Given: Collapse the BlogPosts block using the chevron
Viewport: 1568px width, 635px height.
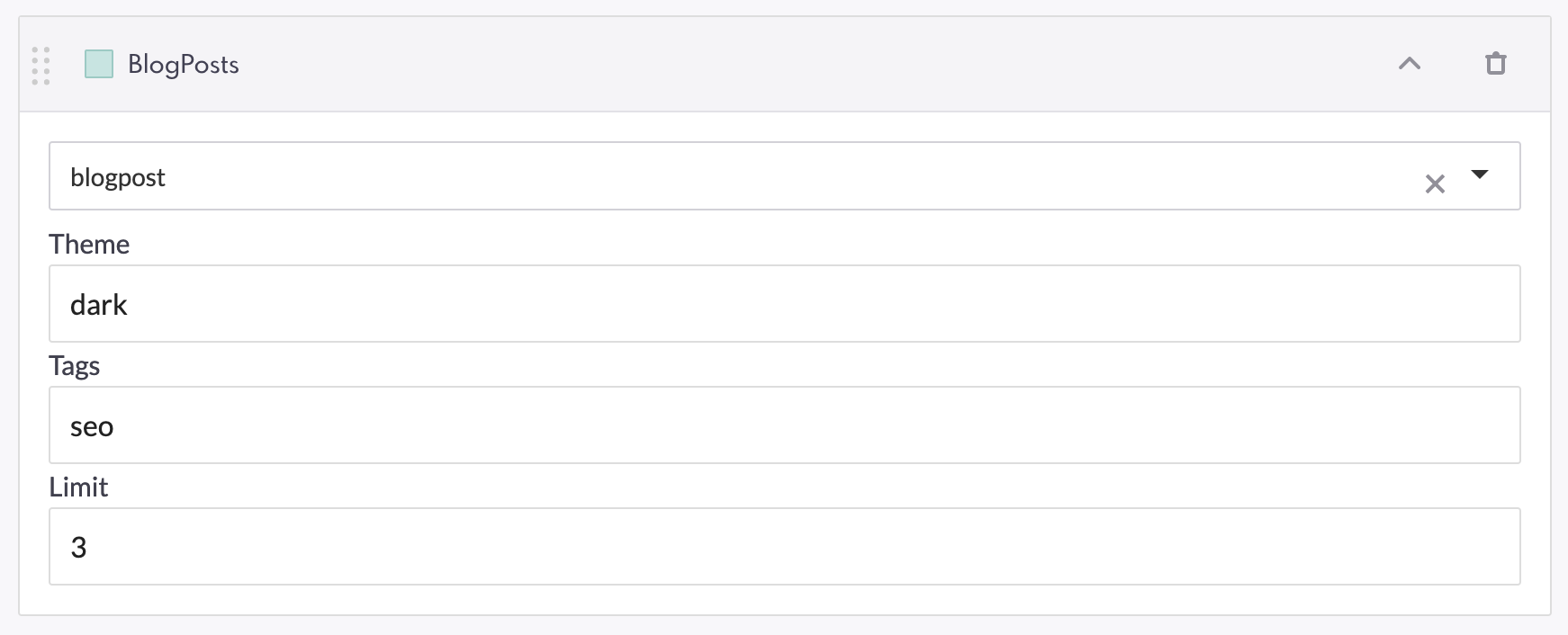Looking at the screenshot, I should [x=1410, y=64].
